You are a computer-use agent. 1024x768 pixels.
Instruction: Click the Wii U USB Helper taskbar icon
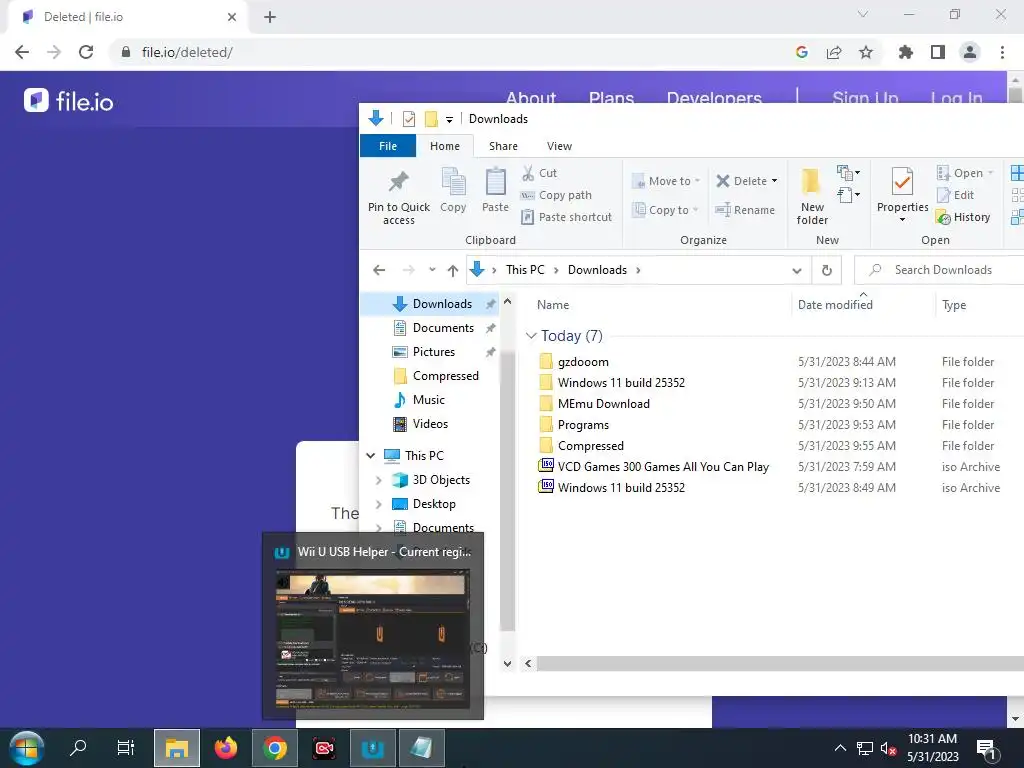pos(372,748)
